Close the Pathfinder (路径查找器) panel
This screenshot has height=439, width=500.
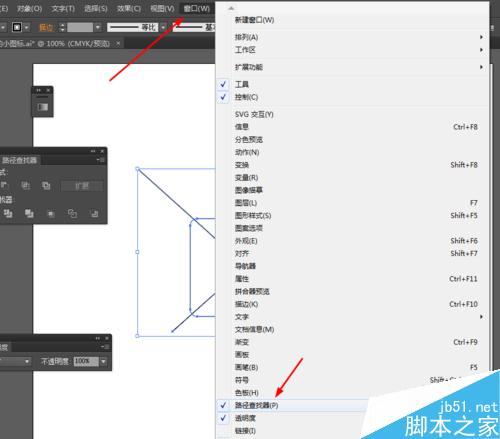102,151
